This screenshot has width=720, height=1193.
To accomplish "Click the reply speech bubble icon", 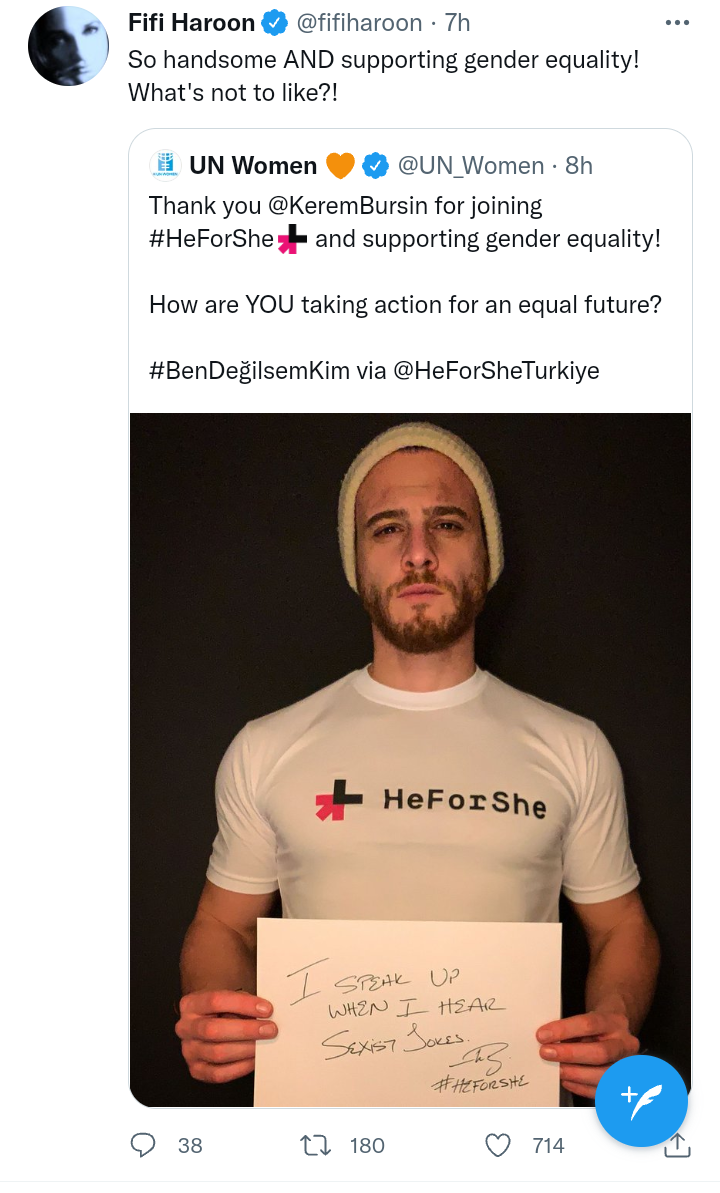I will tap(143, 1144).
